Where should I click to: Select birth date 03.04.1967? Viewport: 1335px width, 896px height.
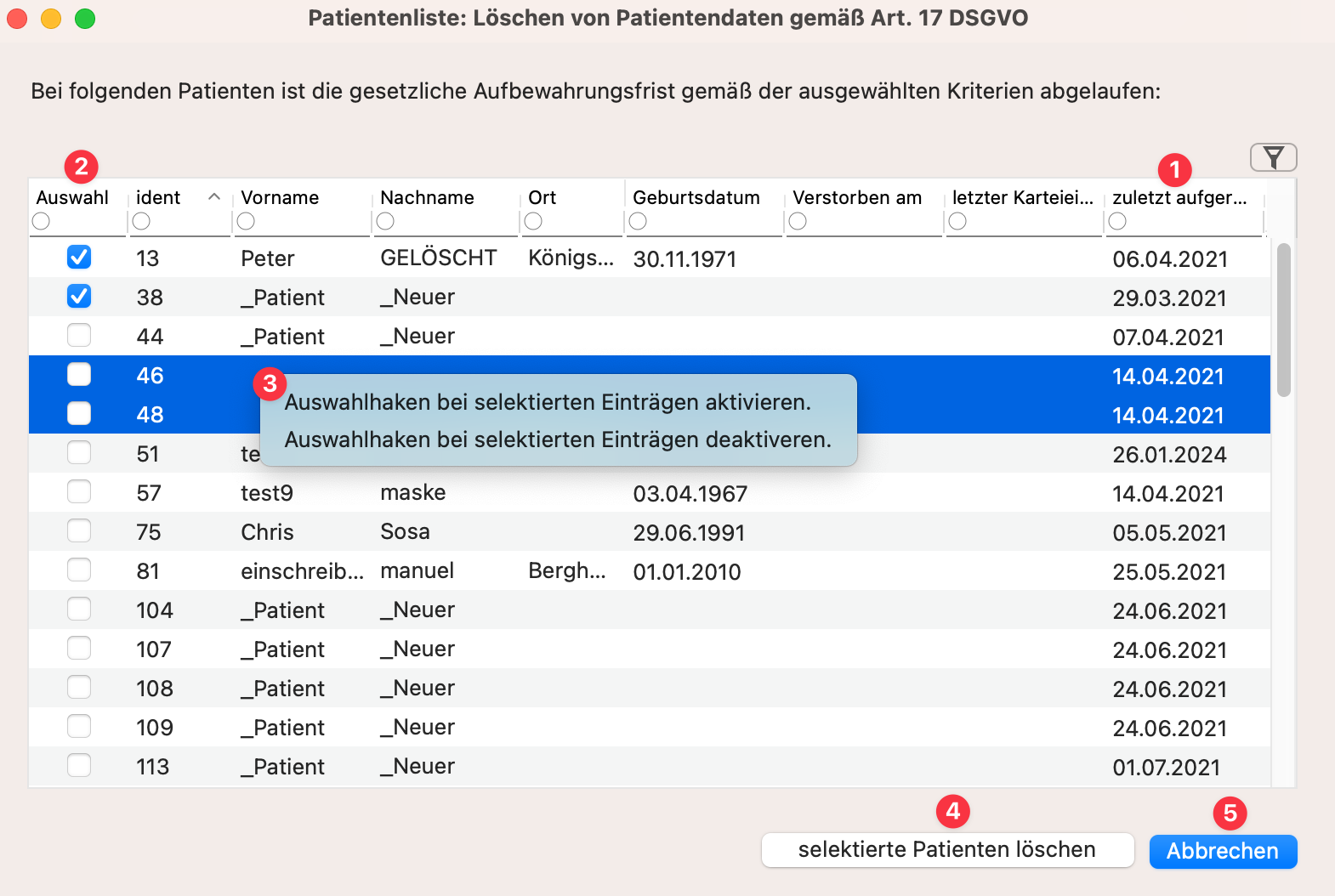pos(690,494)
